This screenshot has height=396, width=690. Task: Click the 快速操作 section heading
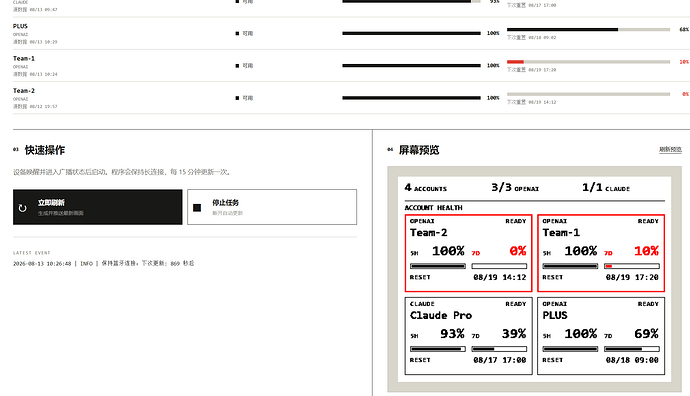(45, 150)
